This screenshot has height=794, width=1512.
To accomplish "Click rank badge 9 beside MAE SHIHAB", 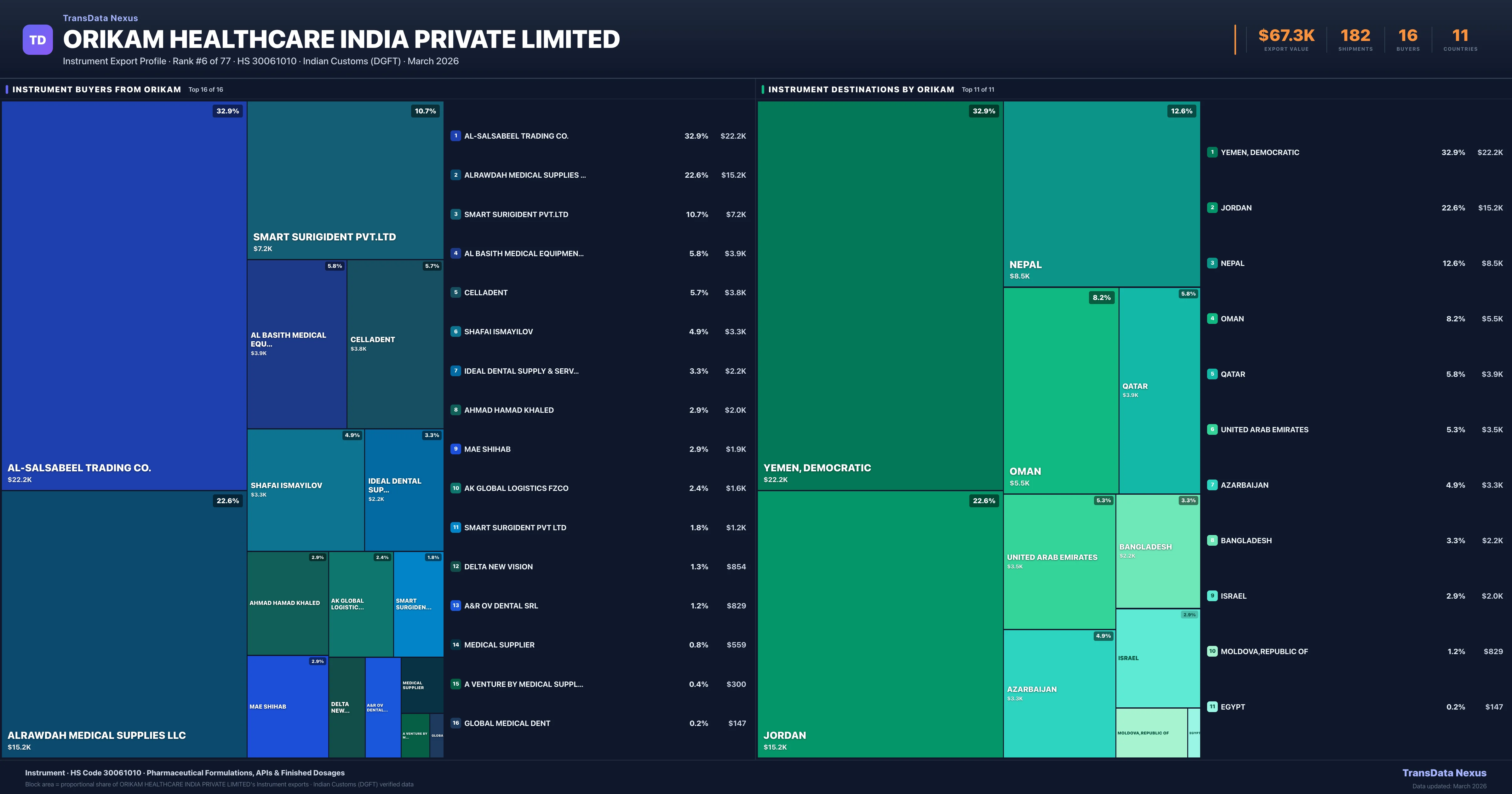I will (455, 449).
